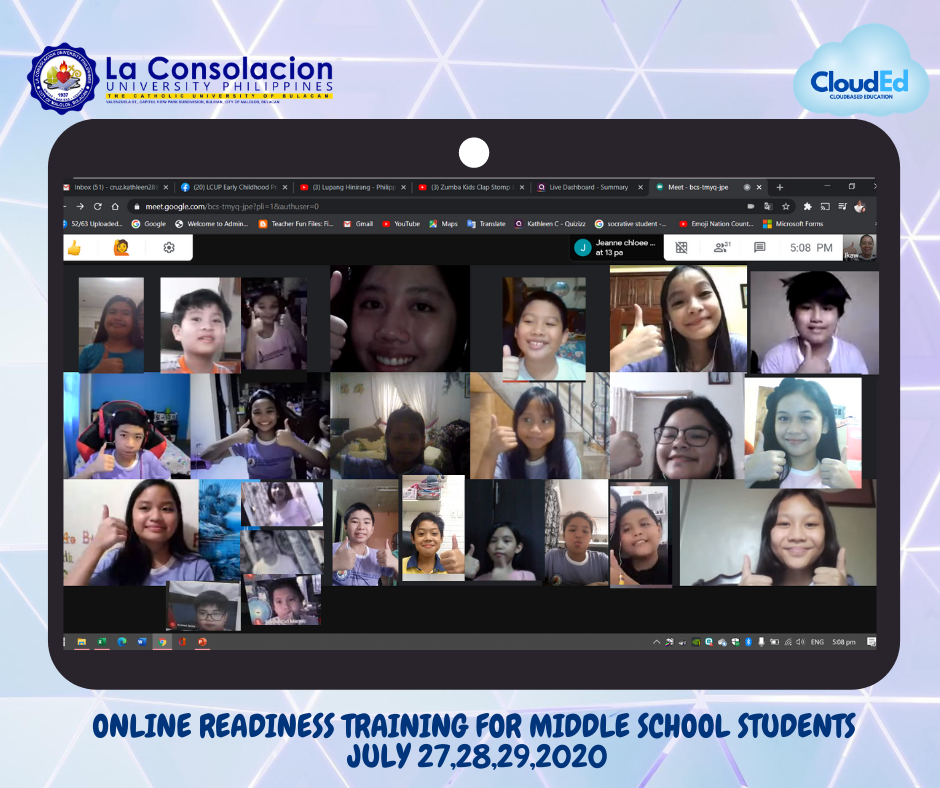Reload the Meet page

click(98, 206)
